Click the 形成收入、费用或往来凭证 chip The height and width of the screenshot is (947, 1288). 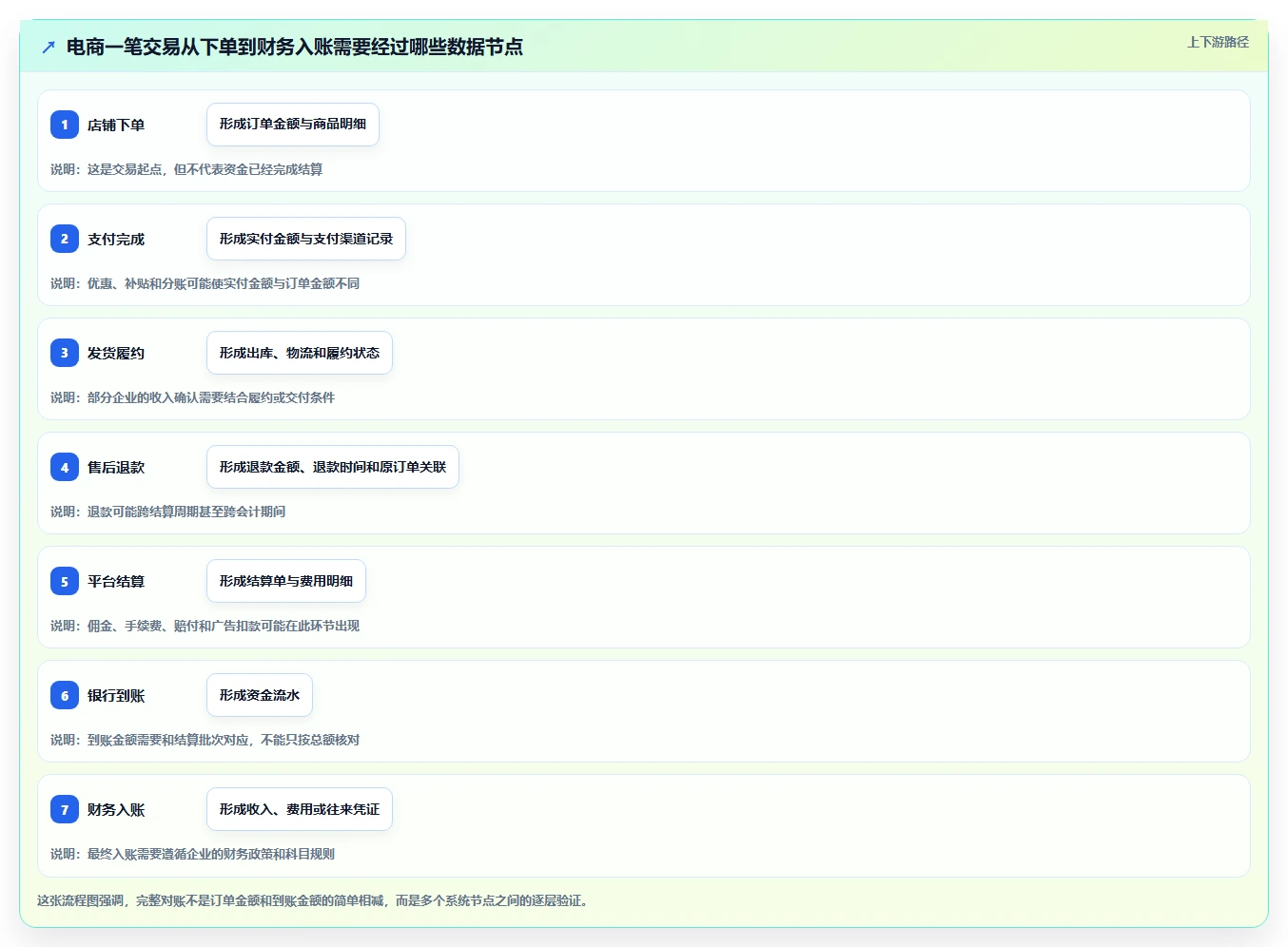[x=300, y=809]
